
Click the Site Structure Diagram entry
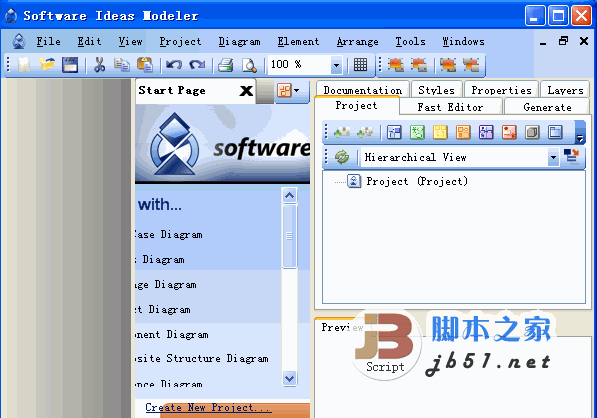pos(202,359)
